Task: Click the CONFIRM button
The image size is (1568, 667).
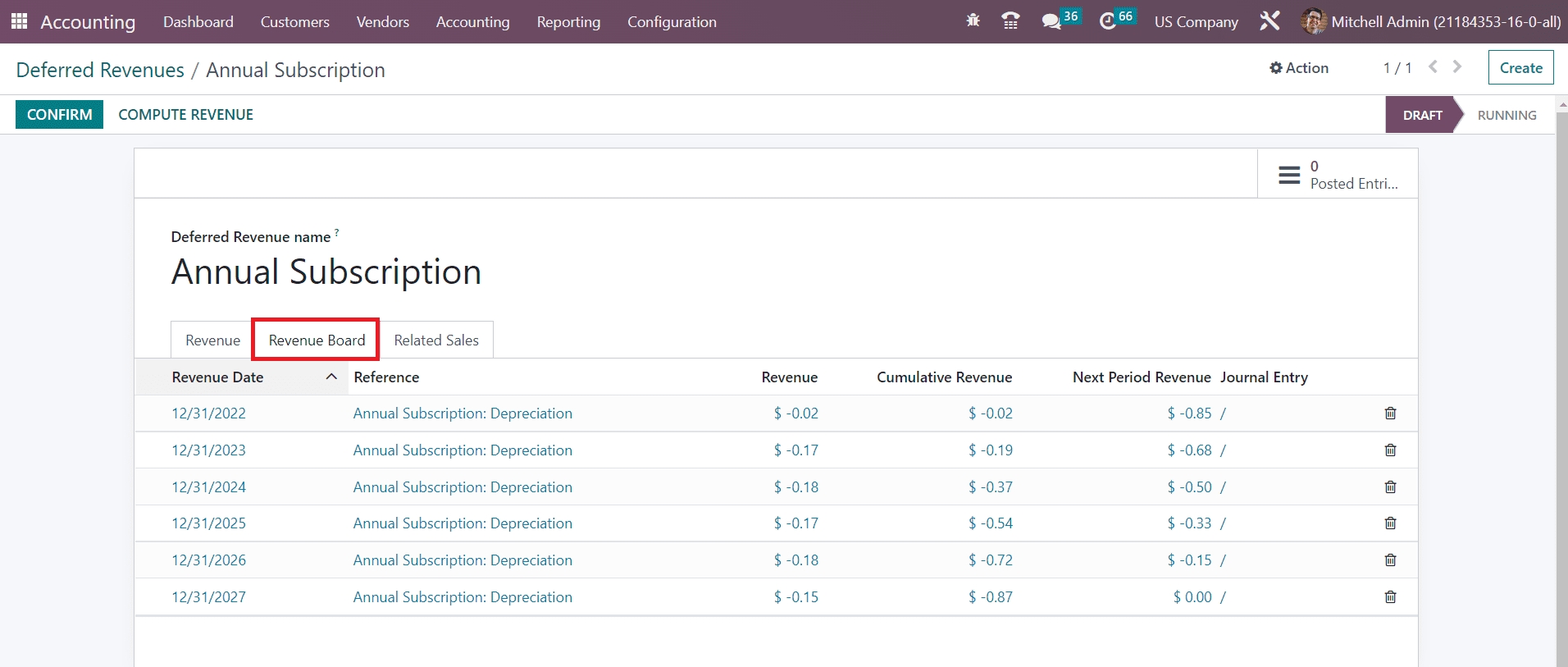Action: tap(59, 115)
